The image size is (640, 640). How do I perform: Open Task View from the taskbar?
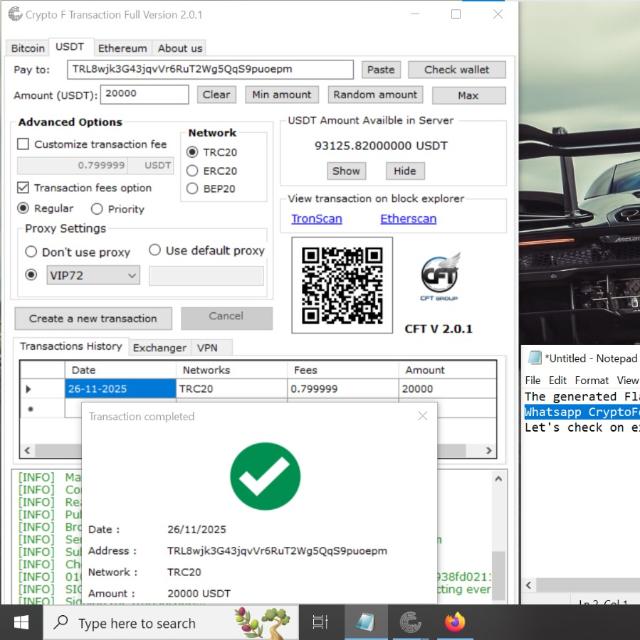(320, 622)
